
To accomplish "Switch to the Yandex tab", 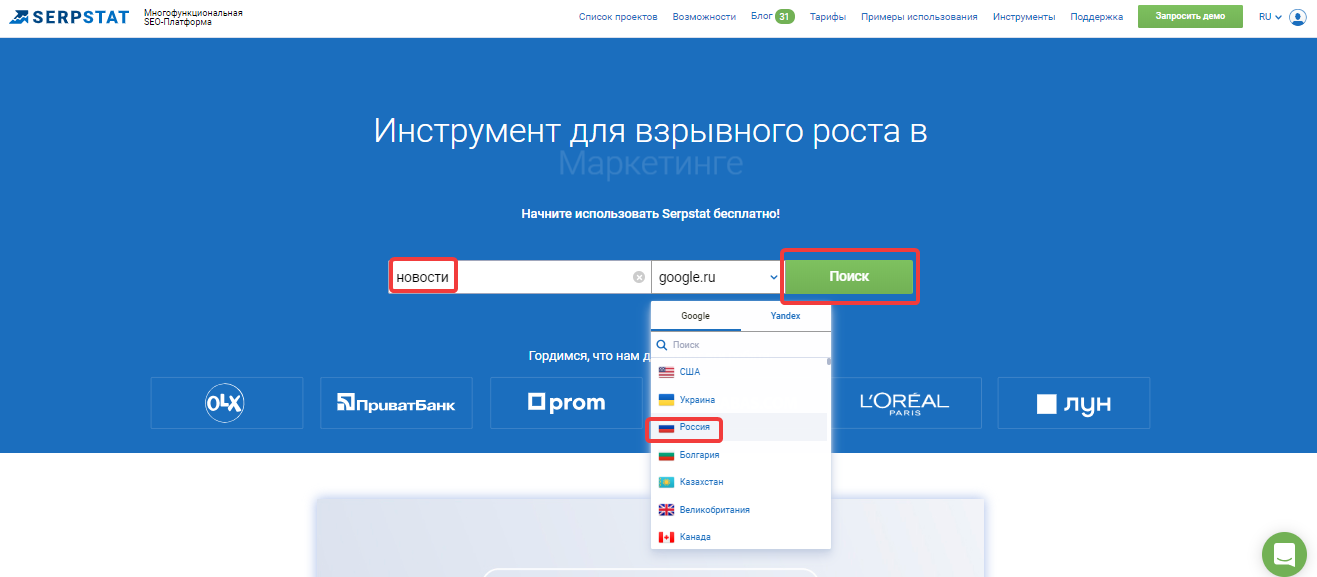I will click(785, 316).
